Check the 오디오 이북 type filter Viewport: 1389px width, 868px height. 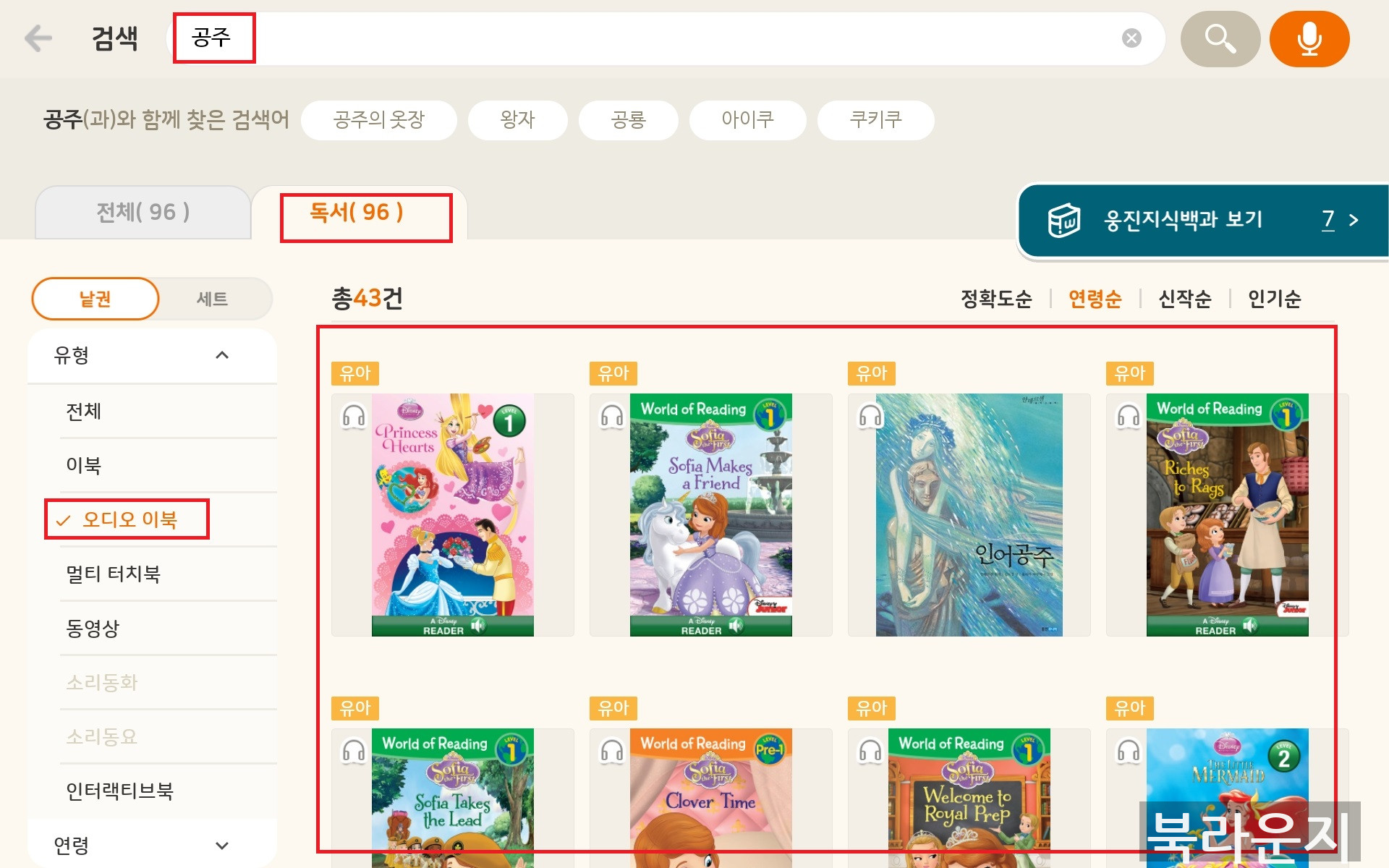click(127, 519)
